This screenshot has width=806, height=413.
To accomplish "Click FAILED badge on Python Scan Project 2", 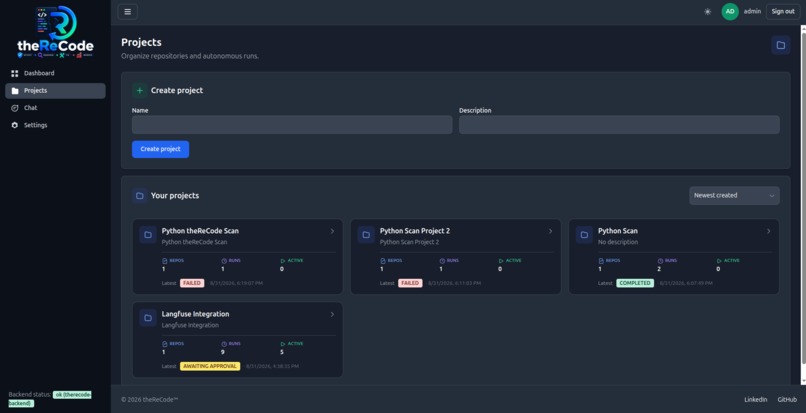I will (x=410, y=283).
